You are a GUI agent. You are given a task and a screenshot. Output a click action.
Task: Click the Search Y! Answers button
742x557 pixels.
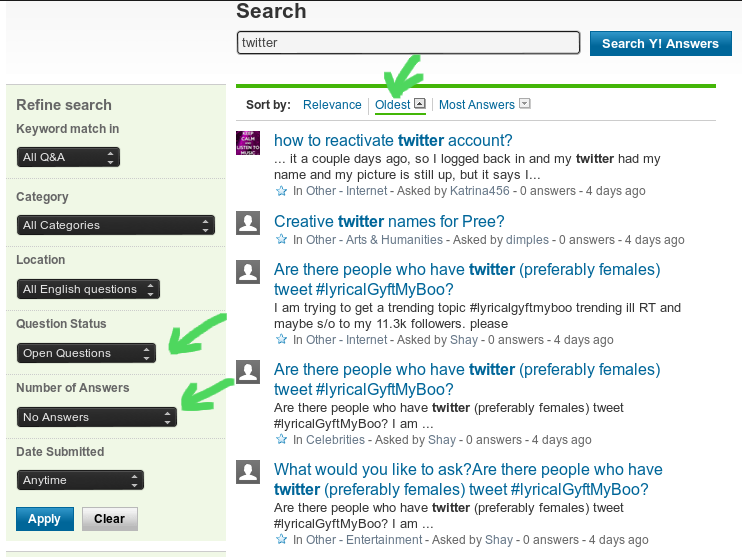661,44
